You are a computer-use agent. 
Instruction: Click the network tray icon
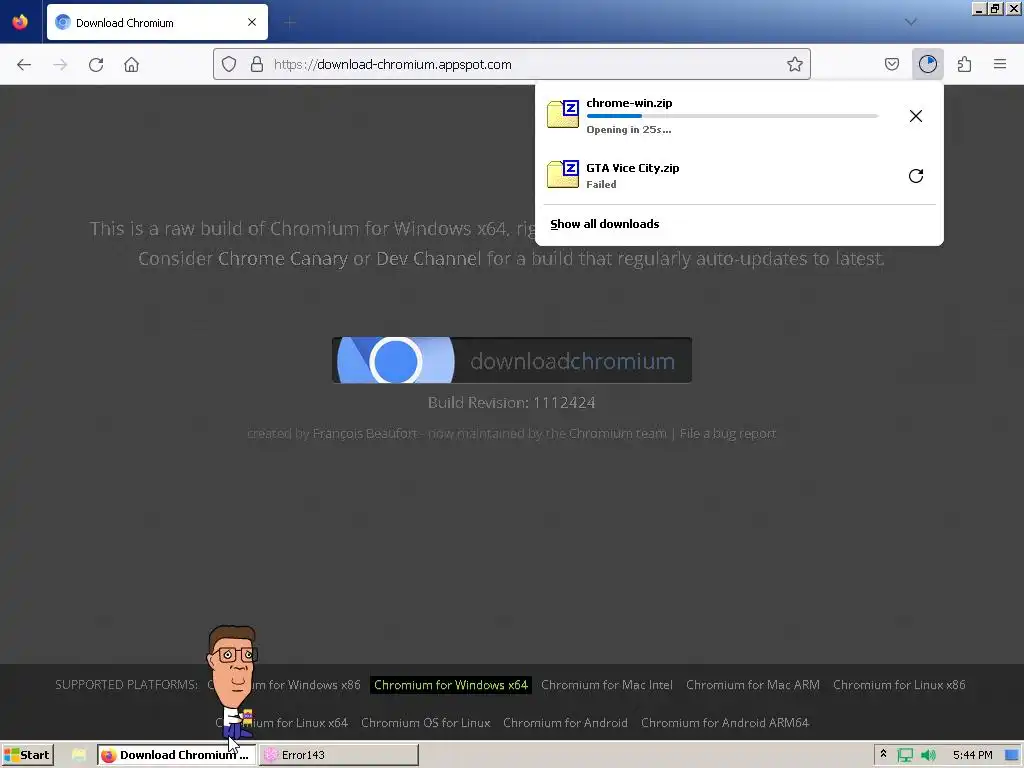click(905, 756)
